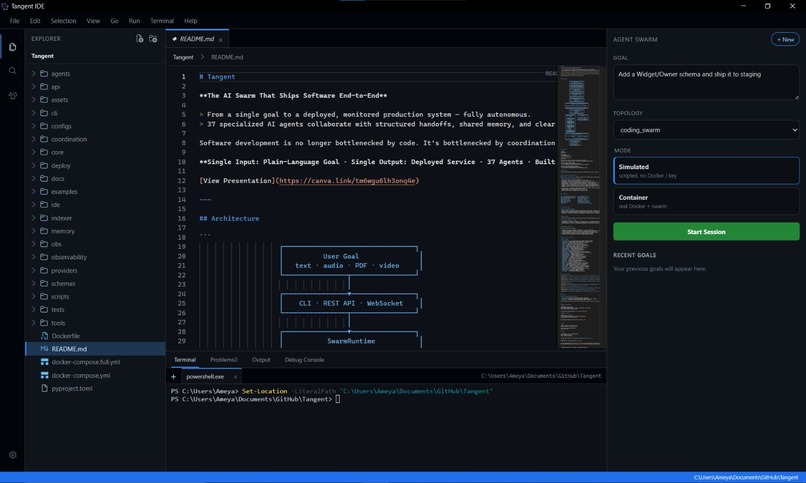The image size is (806, 483).
Task: Open the Topology coding_swarm dropdown
Action: point(706,130)
